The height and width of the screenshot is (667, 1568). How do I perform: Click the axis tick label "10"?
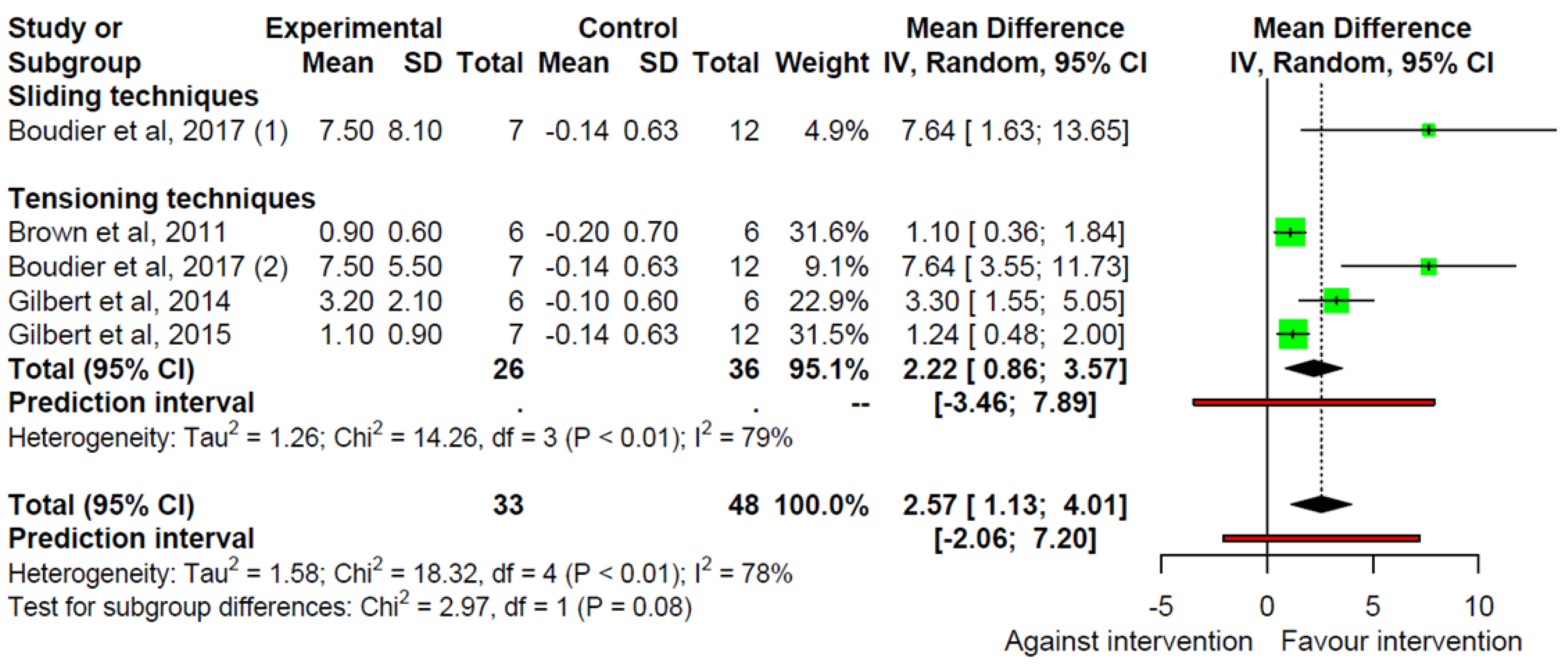pyautogui.click(x=1478, y=607)
